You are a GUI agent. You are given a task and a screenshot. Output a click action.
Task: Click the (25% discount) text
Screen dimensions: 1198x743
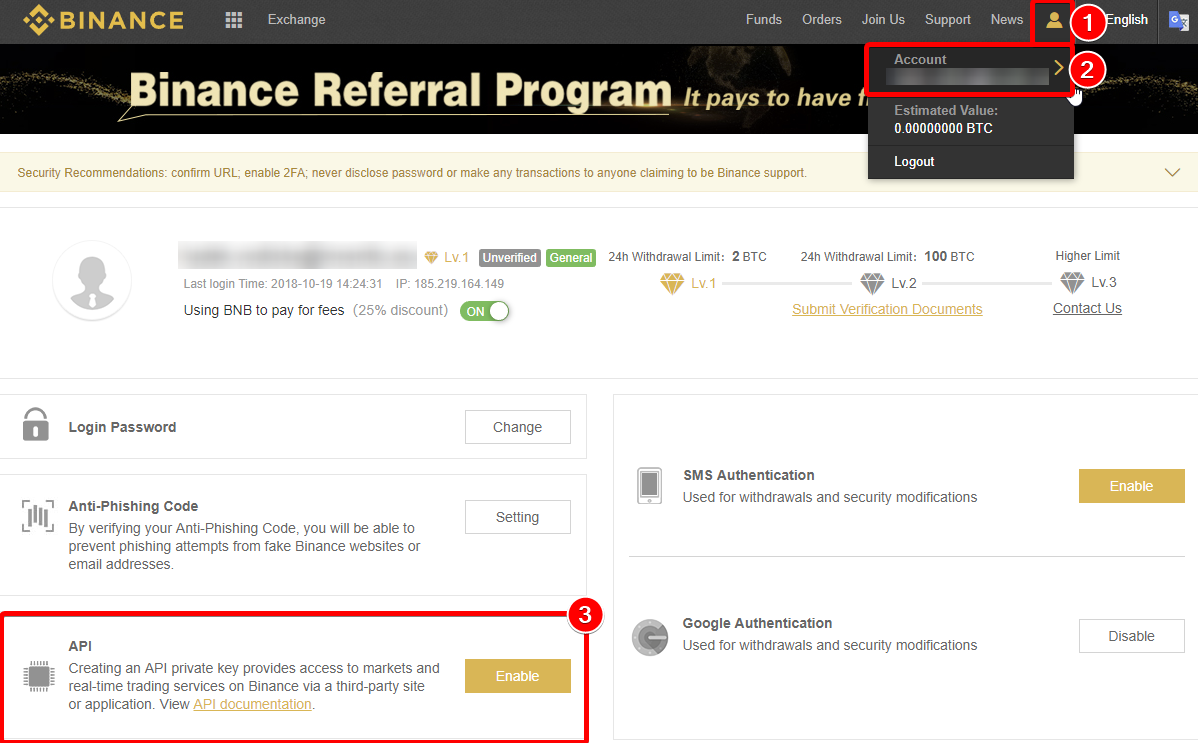click(400, 310)
